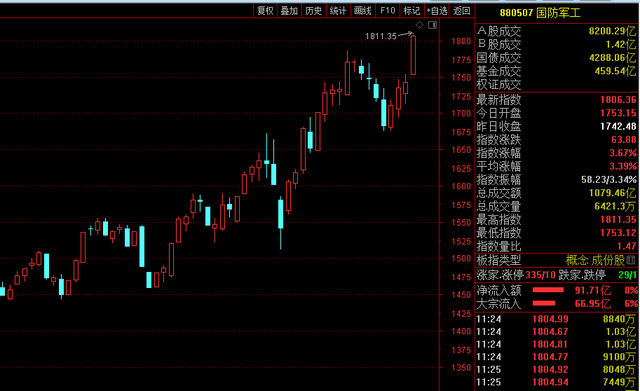Click the small icon next to 成份股

(631, 260)
